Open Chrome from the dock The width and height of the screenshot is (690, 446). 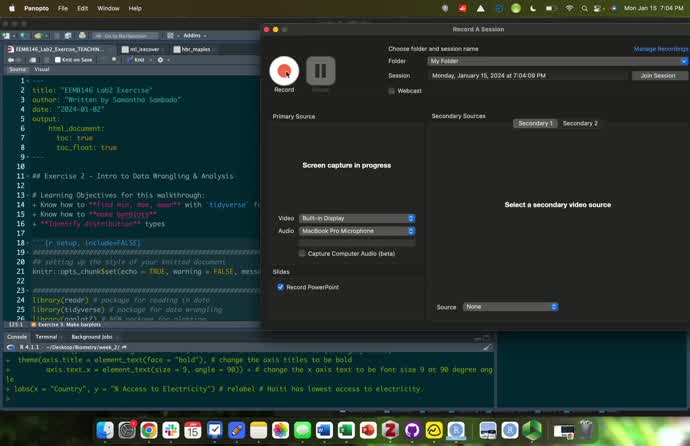pyautogui.click(x=148, y=429)
